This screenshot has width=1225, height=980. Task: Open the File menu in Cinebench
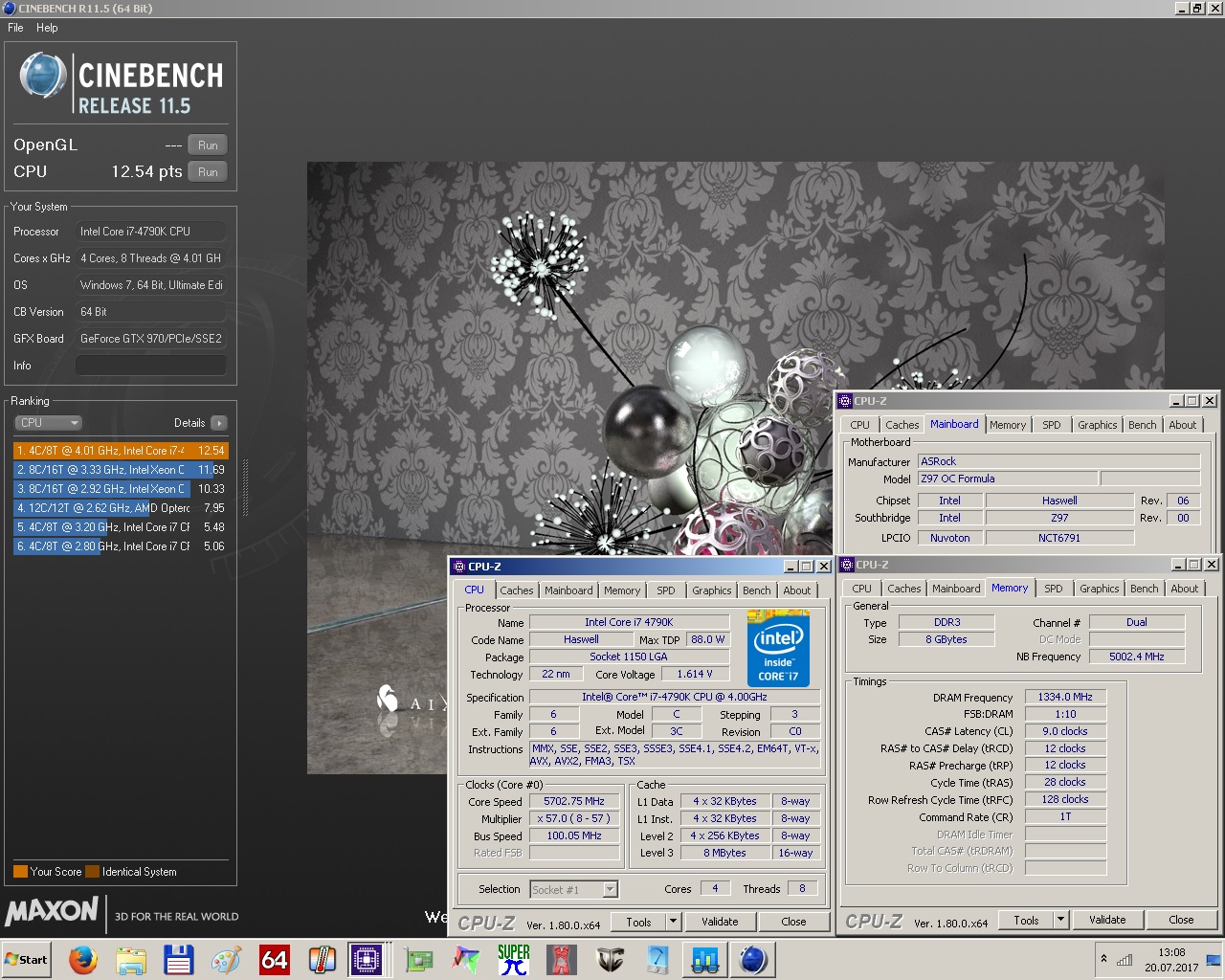pyautogui.click(x=15, y=28)
